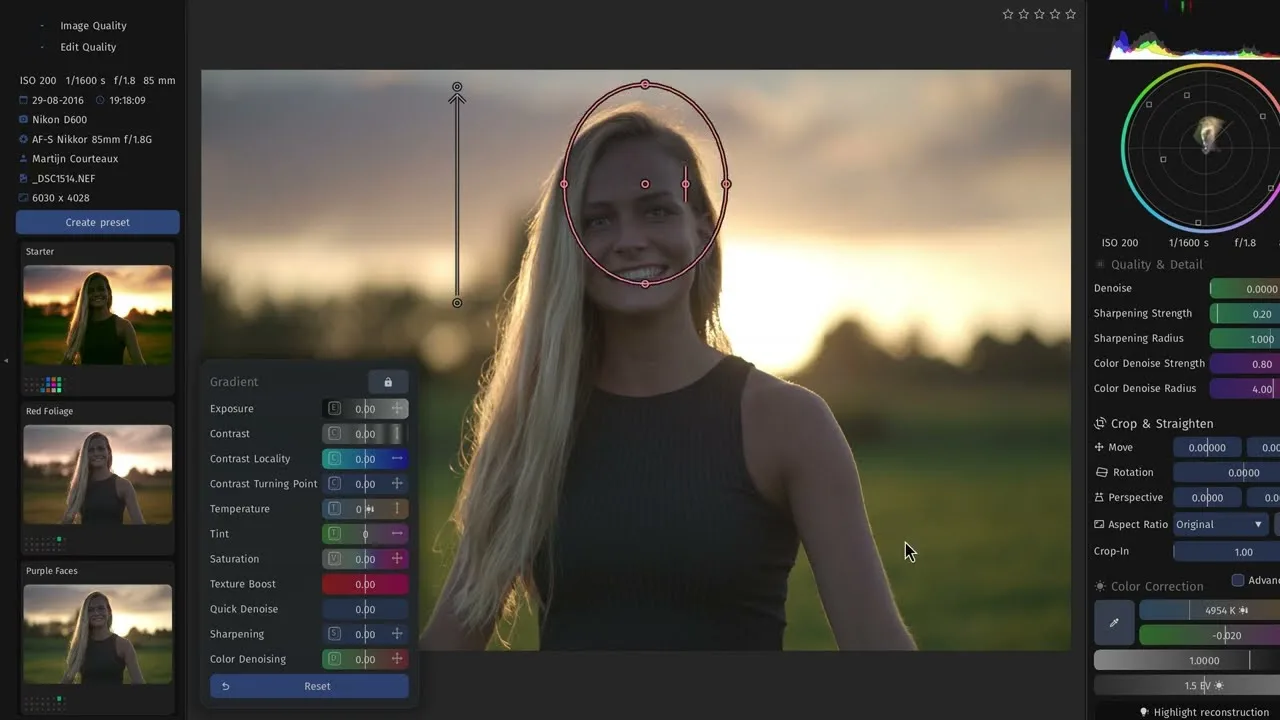Screen dimensions: 1280x720
Task: Click the third rating star
Action: [x=1039, y=14]
